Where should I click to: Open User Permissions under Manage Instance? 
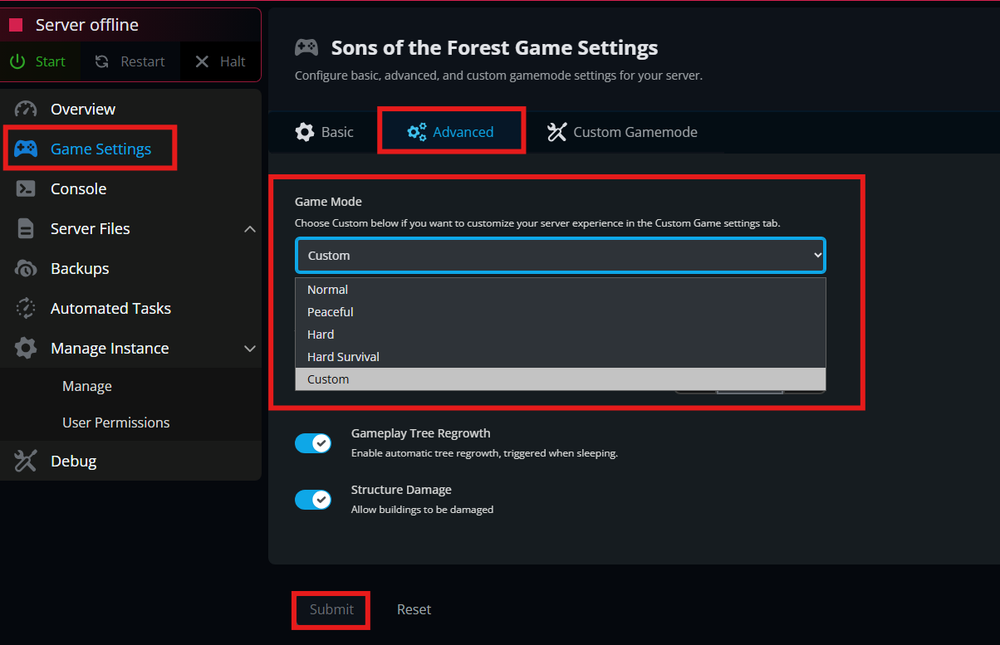coord(115,422)
